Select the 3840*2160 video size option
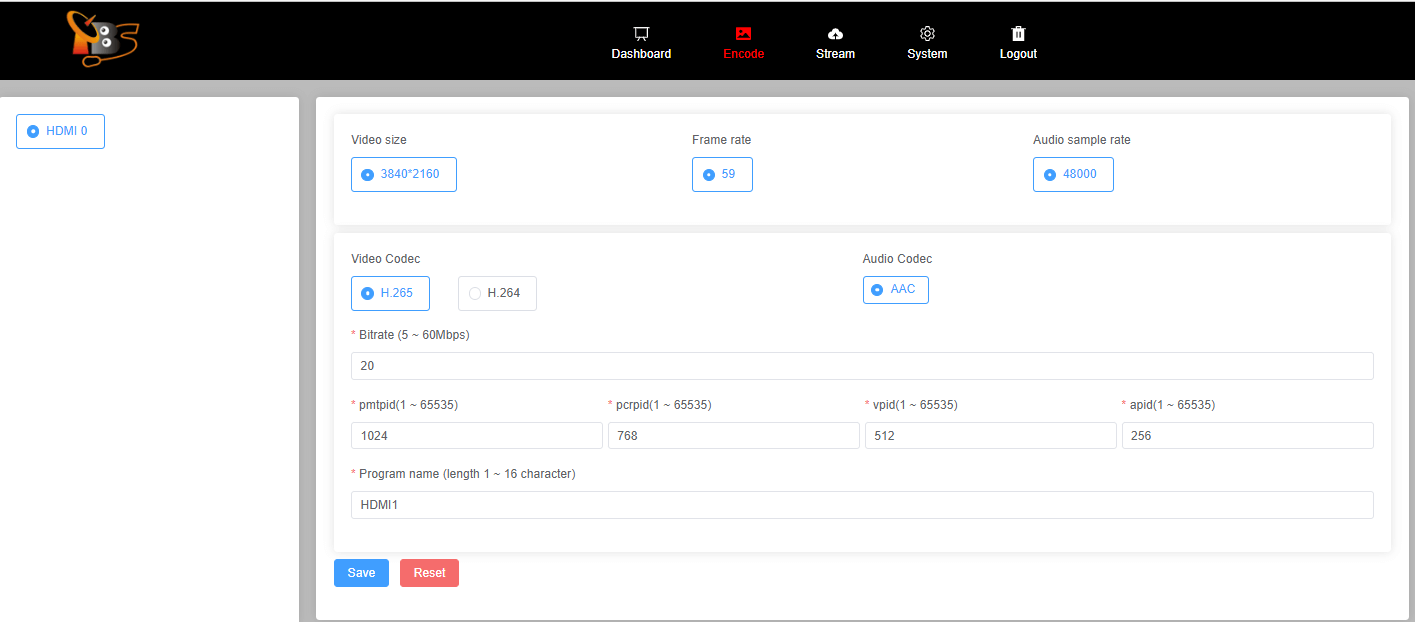 point(403,174)
